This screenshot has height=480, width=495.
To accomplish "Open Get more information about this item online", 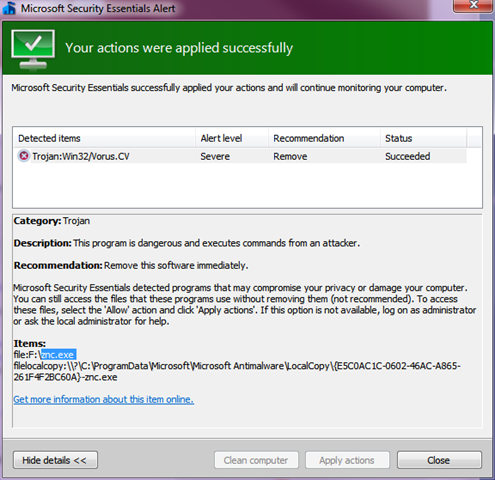I will pos(103,399).
